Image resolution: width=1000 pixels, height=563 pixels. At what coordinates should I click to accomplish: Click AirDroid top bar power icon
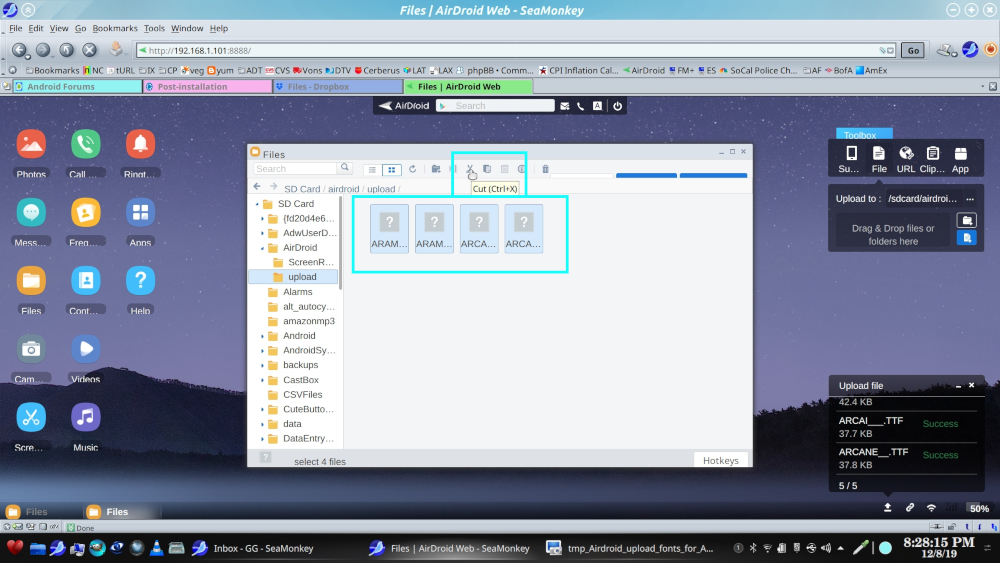[617, 106]
